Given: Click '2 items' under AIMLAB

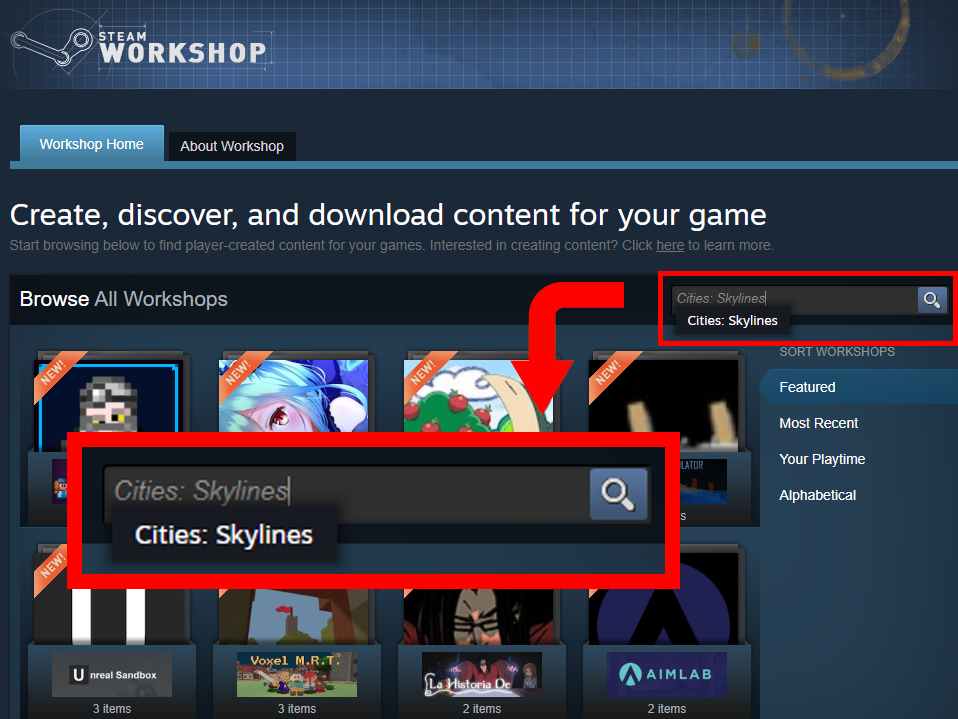Looking at the screenshot, I should pyautogui.click(x=667, y=709).
